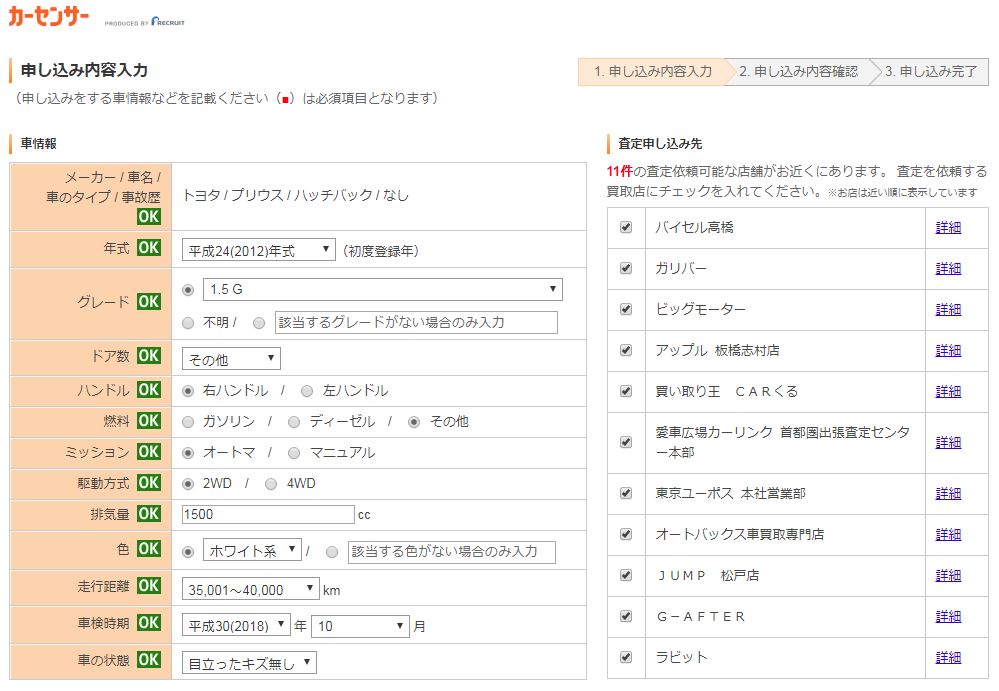Open 詳細 link for G-AFTER
This screenshot has width=999, height=691.
coord(948,616)
